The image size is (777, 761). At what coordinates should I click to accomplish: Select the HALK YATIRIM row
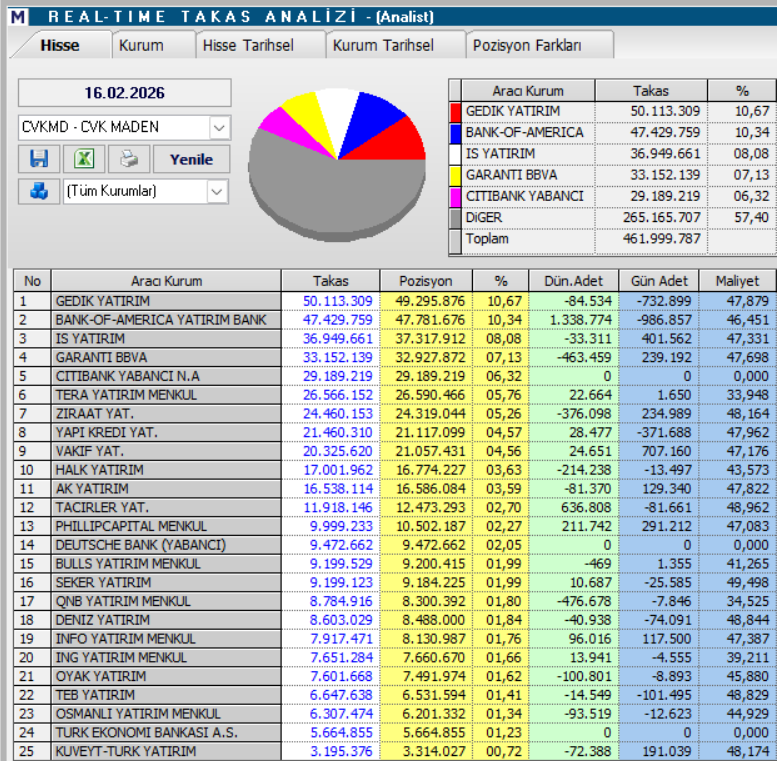click(395, 470)
